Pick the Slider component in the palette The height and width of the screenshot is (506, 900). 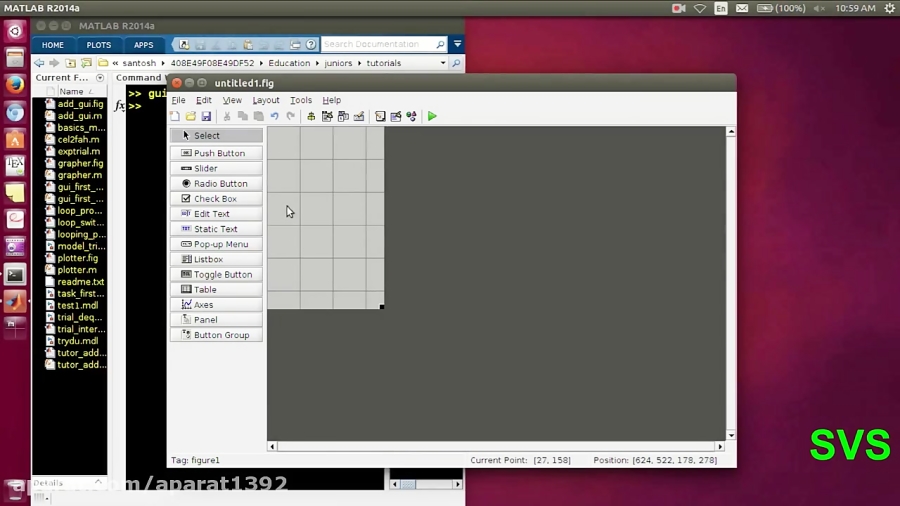click(216, 168)
